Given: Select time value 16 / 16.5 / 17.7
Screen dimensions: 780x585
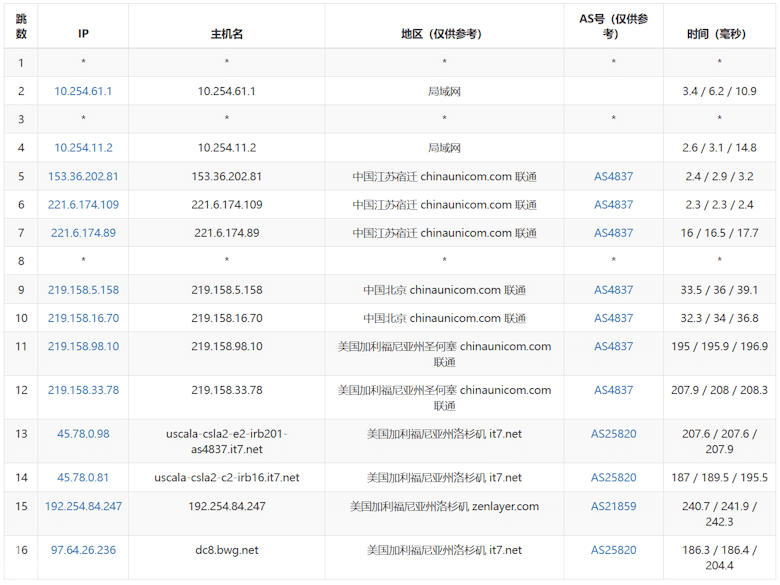Looking at the screenshot, I should pos(719,233).
